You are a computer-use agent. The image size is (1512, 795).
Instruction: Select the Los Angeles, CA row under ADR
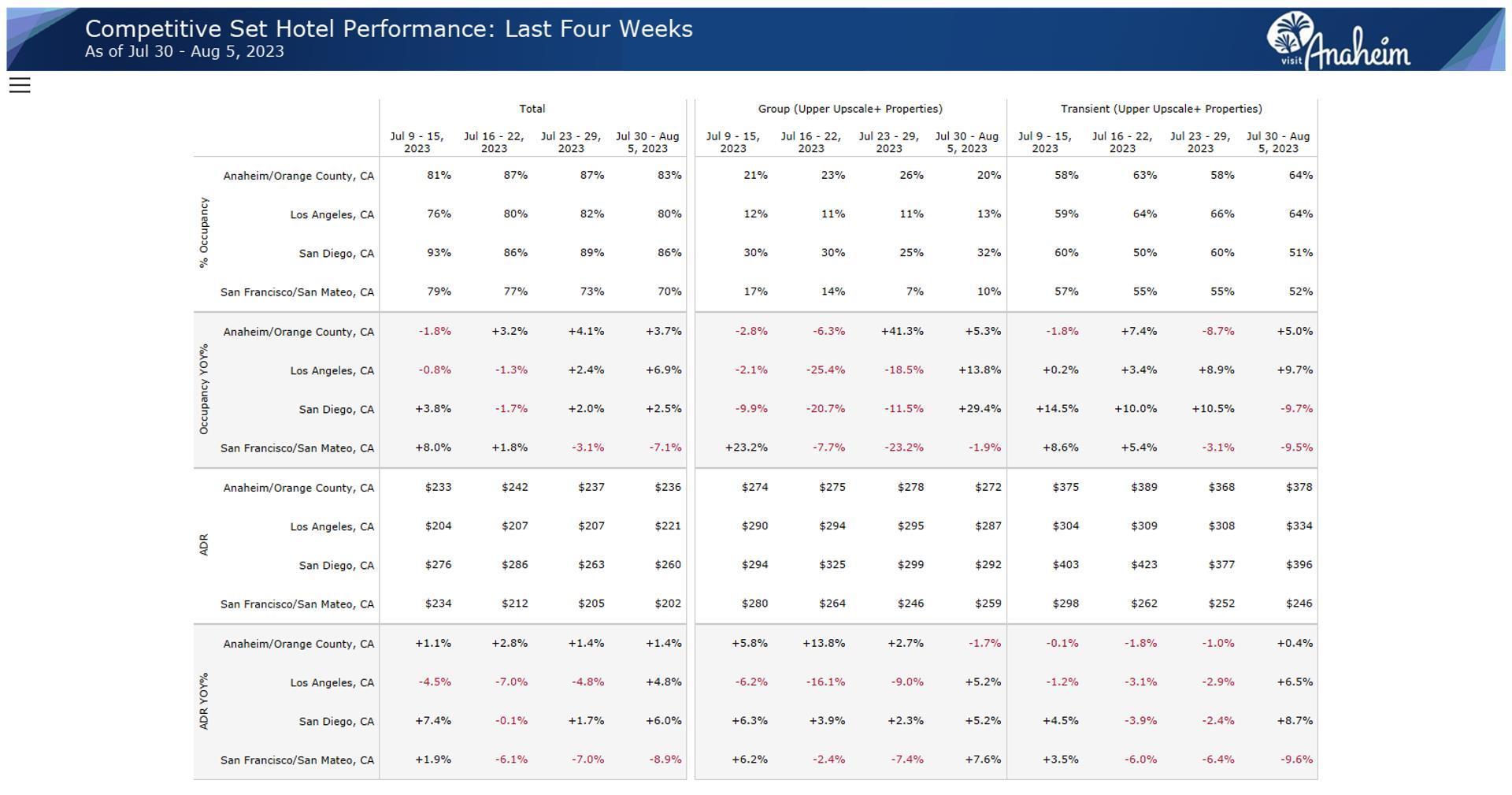332,526
